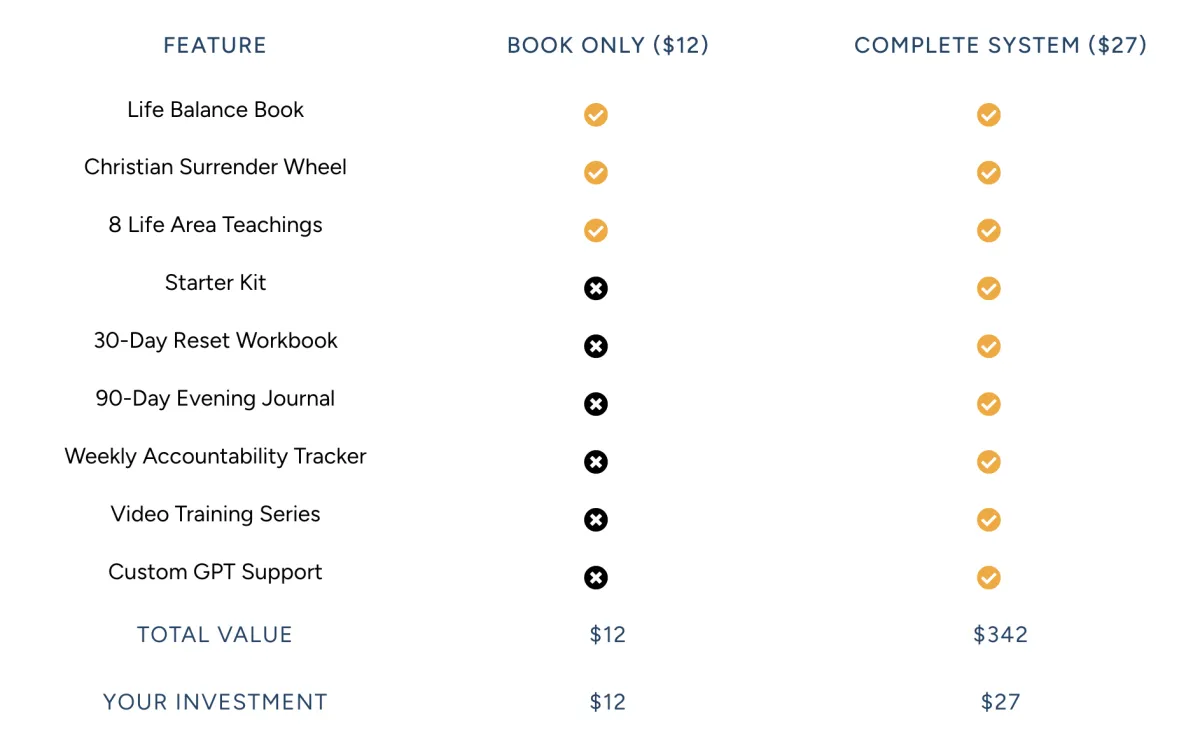The width and height of the screenshot is (1200, 754).
Task: Click the Book Only checkmark for Christian Surrender Wheel
Action: tap(595, 173)
